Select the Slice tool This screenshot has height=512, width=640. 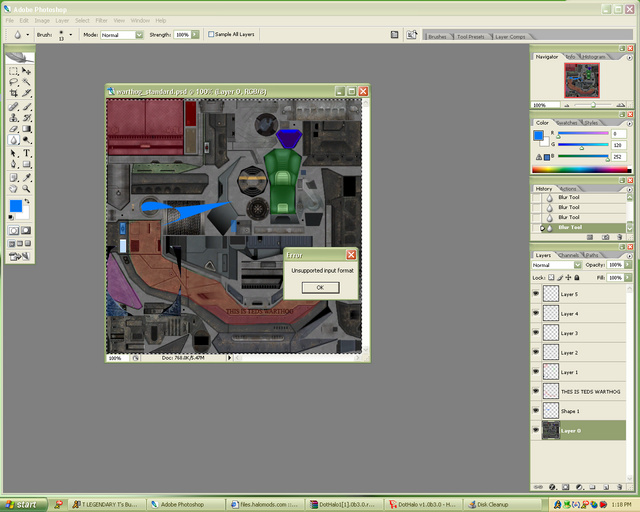(26, 93)
